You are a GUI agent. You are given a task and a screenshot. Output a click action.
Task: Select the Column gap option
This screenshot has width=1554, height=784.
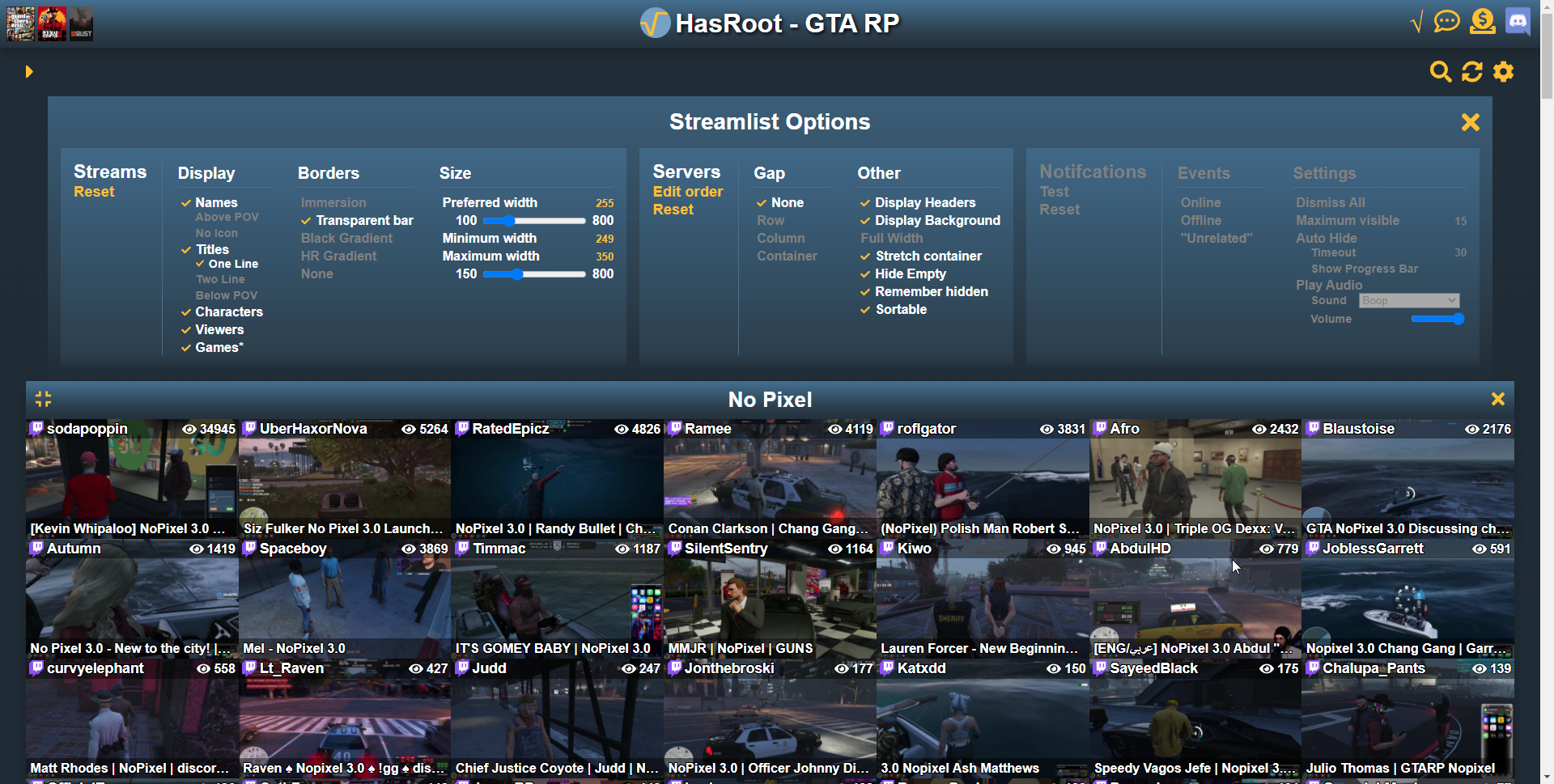point(781,239)
